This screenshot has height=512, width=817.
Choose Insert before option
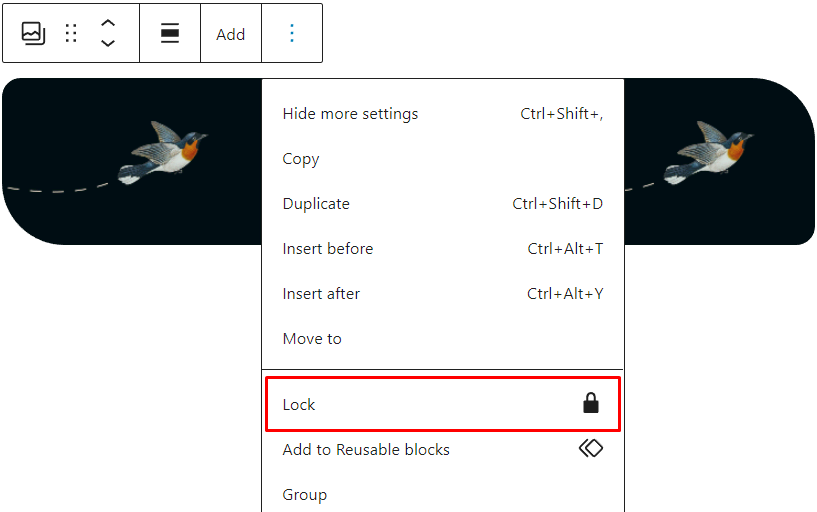click(328, 249)
